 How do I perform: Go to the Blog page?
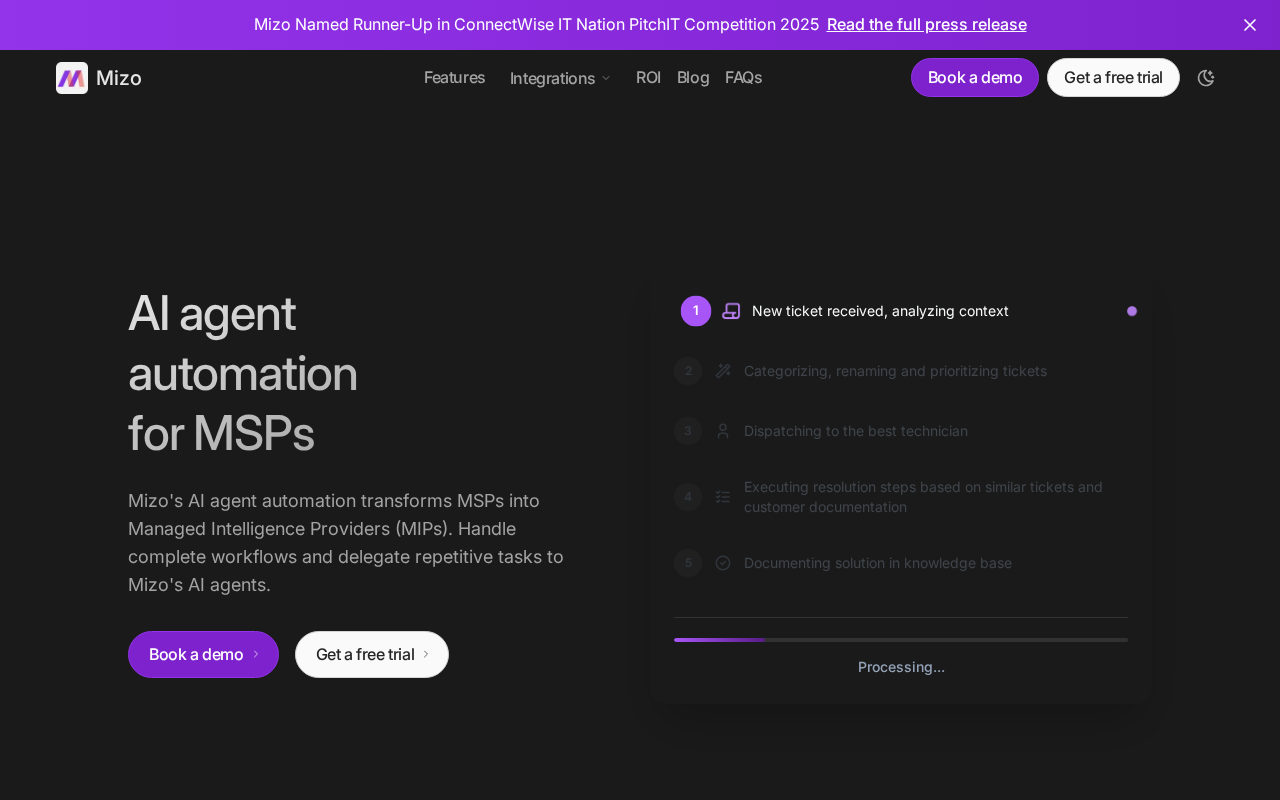point(693,77)
